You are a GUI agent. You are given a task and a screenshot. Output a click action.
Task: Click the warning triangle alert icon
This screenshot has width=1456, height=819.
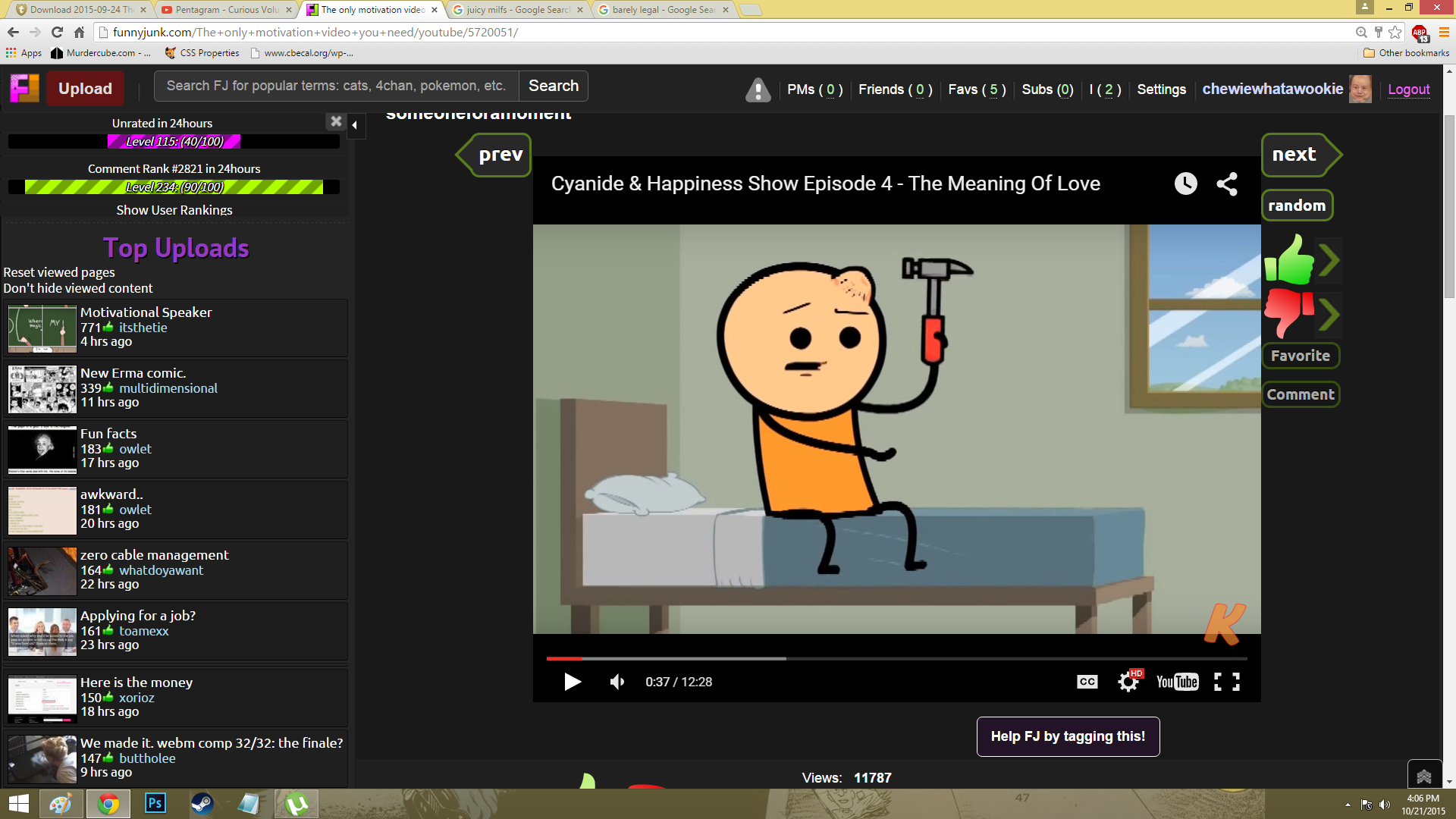[x=758, y=89]
